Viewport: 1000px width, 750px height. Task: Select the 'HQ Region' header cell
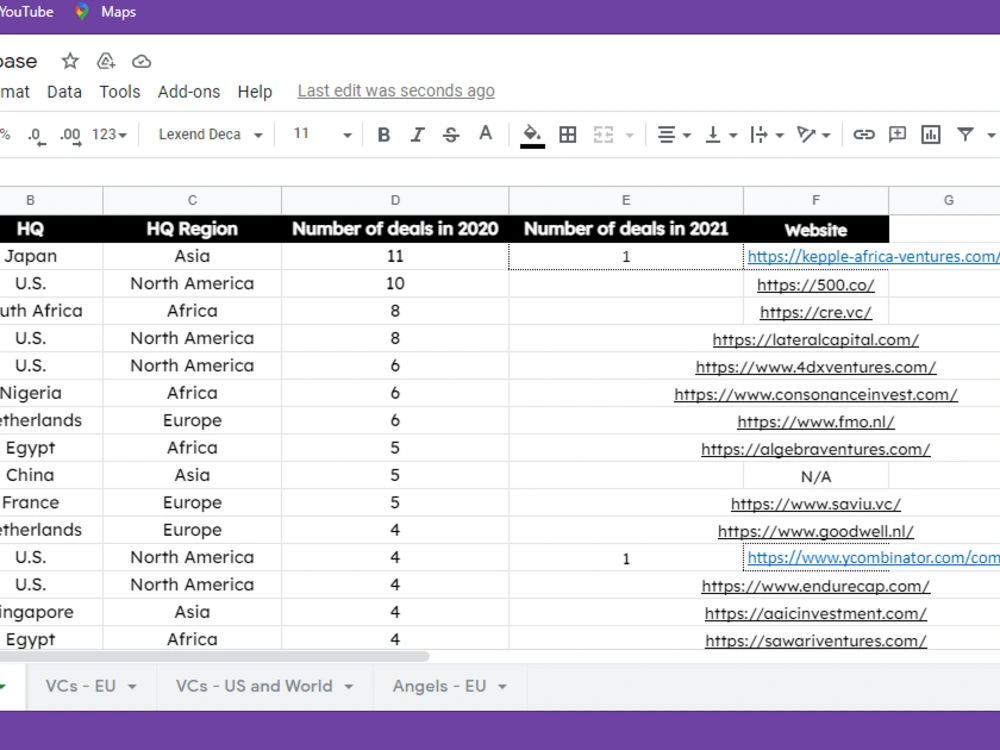192,229
